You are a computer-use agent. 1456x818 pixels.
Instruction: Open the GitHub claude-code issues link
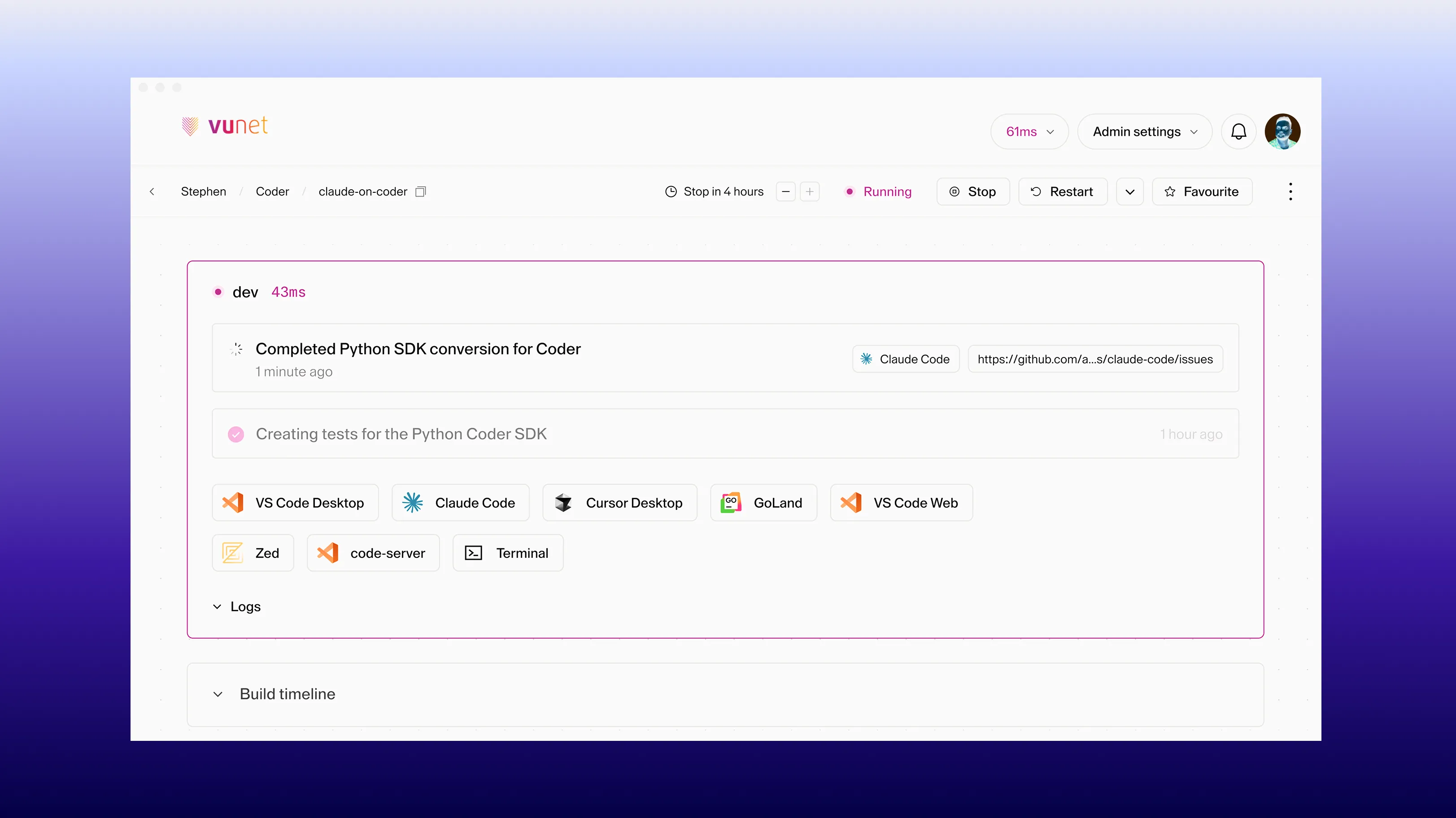[1095, 359]
